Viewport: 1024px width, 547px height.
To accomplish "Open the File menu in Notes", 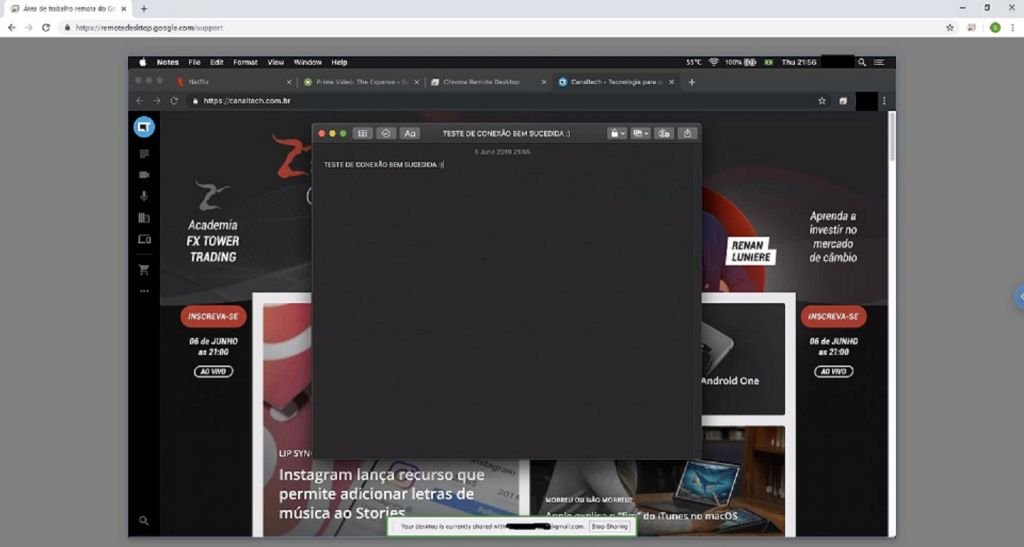I will click(x=195, y=62).
